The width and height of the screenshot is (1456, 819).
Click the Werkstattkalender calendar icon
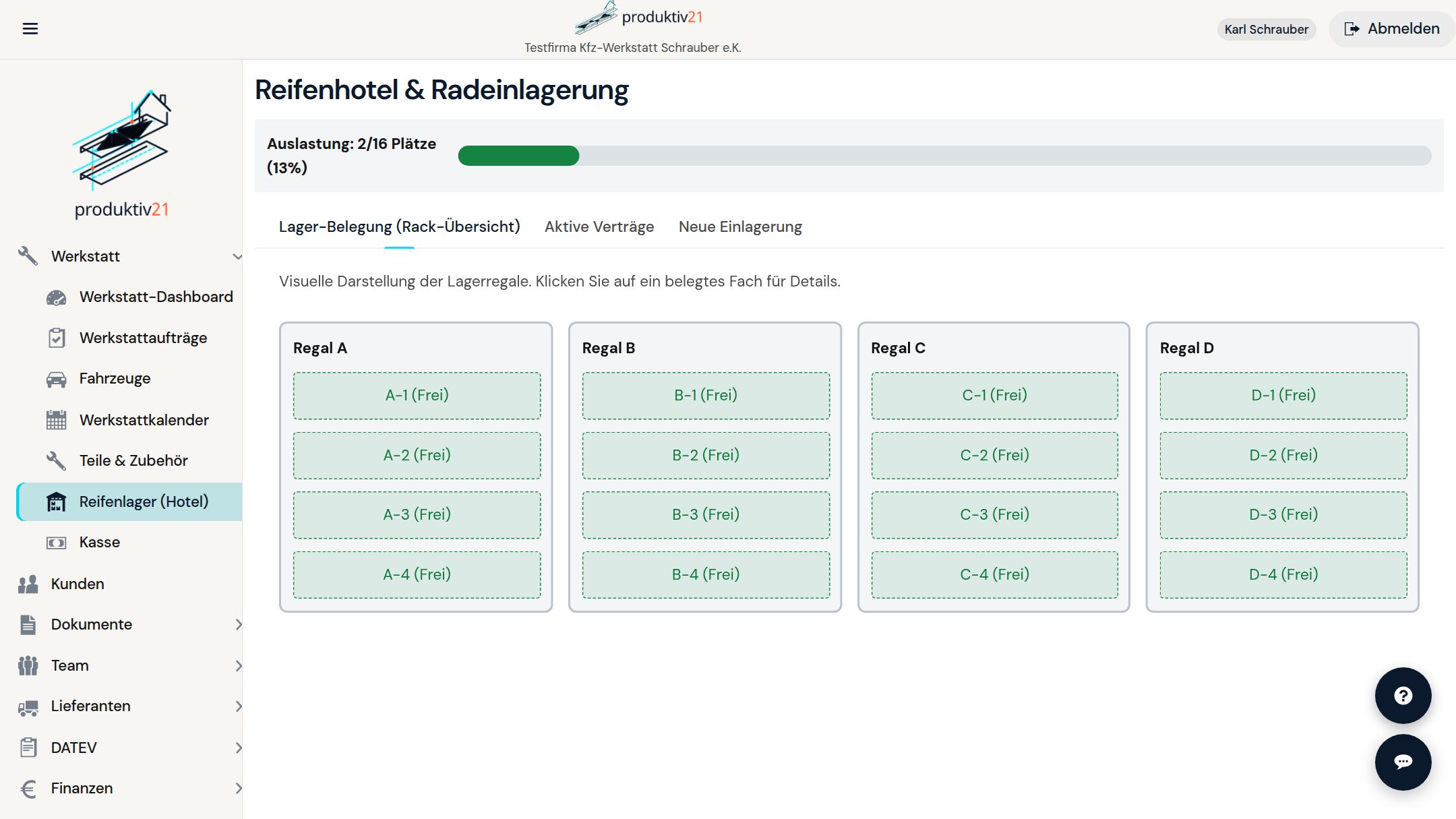(57, 420)
